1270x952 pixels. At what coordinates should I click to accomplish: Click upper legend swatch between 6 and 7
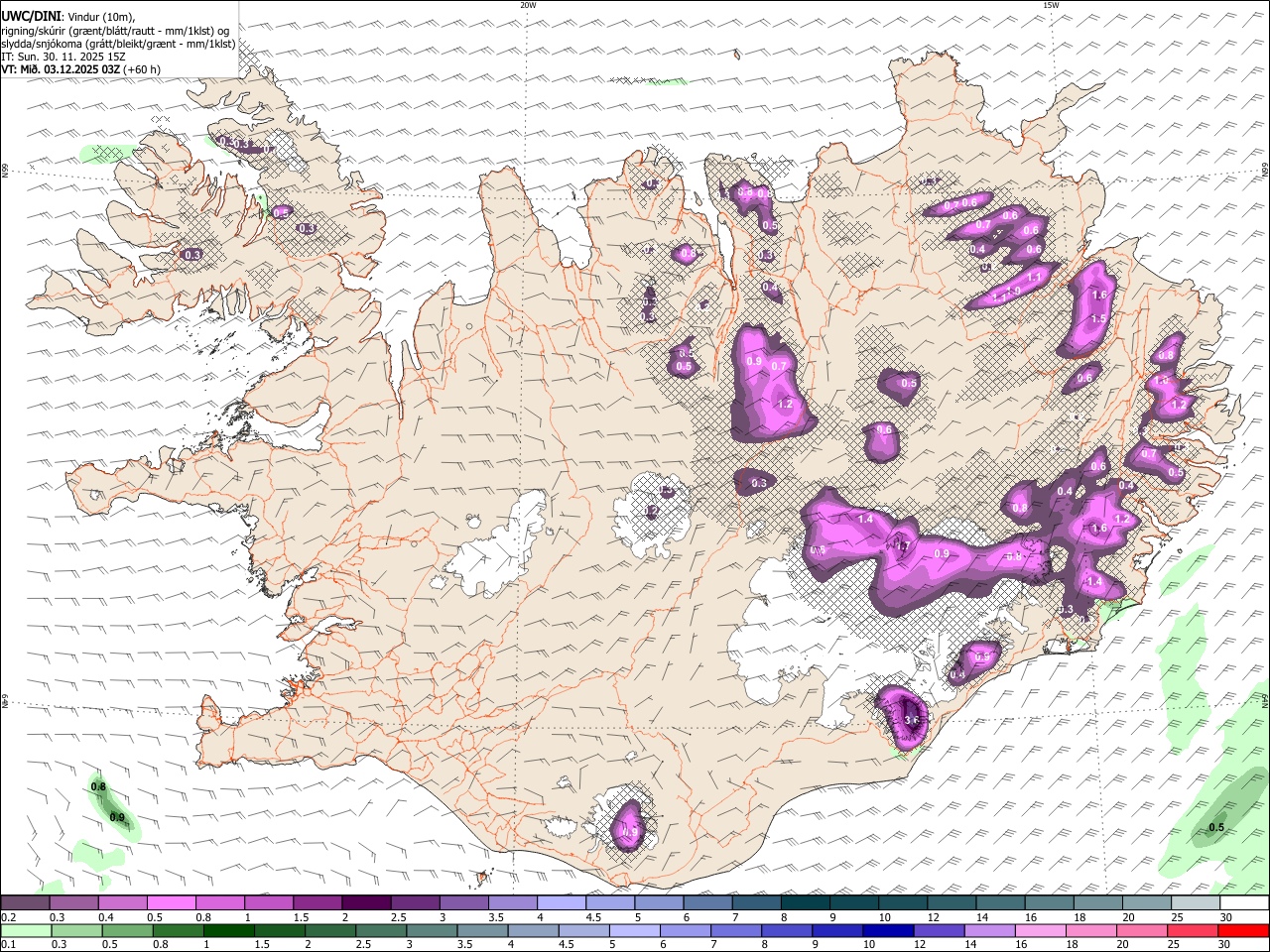pos(706,903)
